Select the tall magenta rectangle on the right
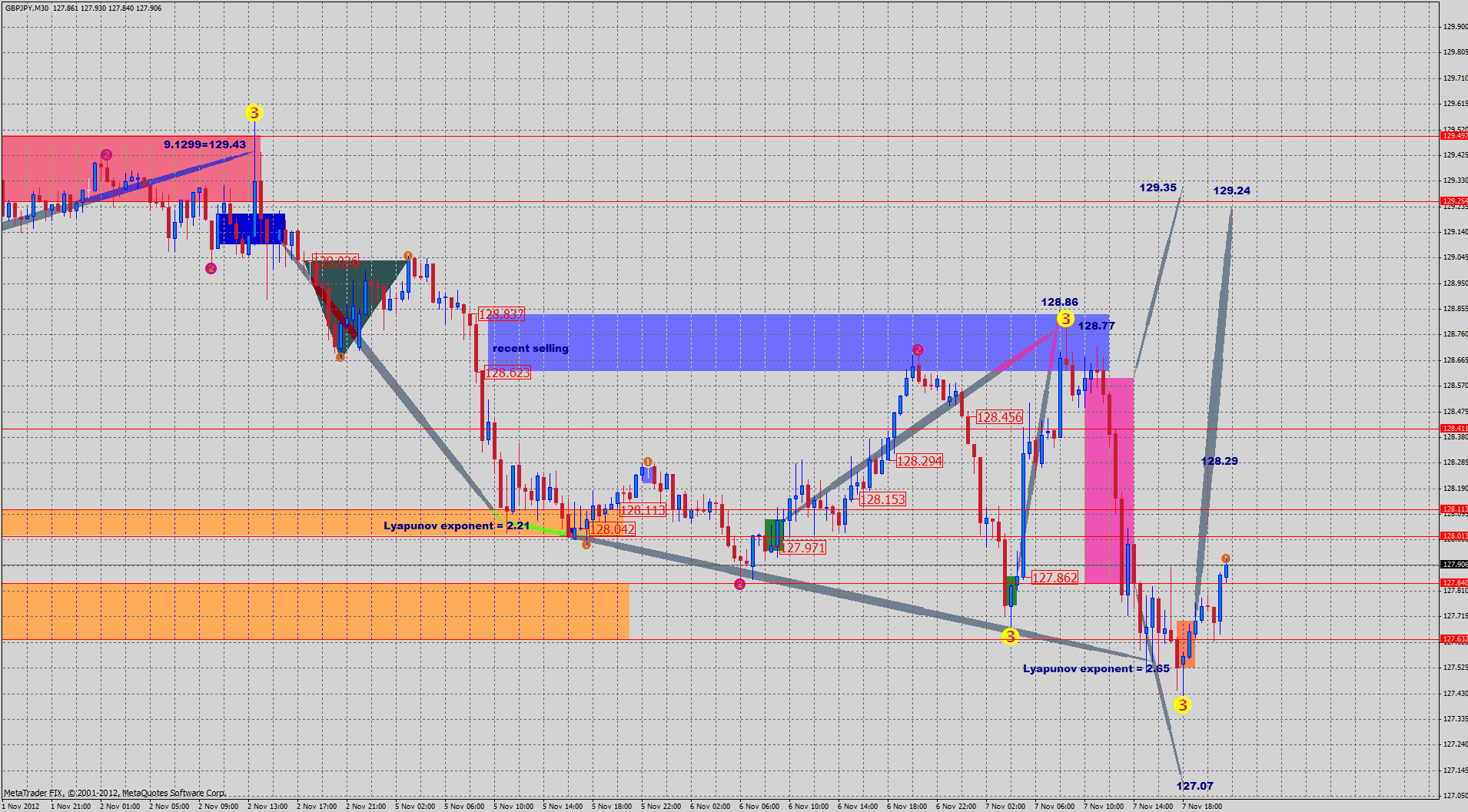 click(1109, 480)
